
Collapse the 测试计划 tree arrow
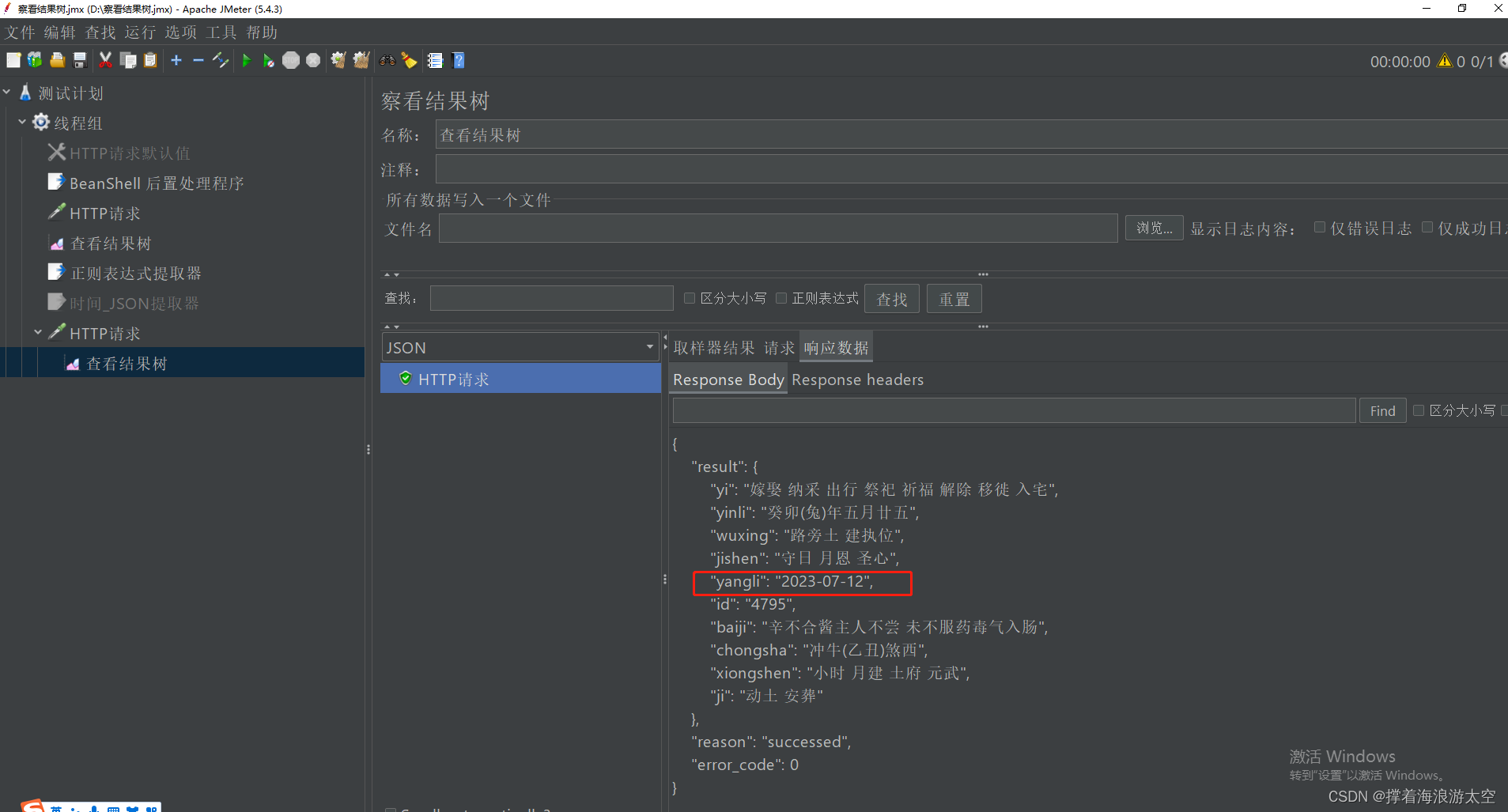[x=7, y=93]
